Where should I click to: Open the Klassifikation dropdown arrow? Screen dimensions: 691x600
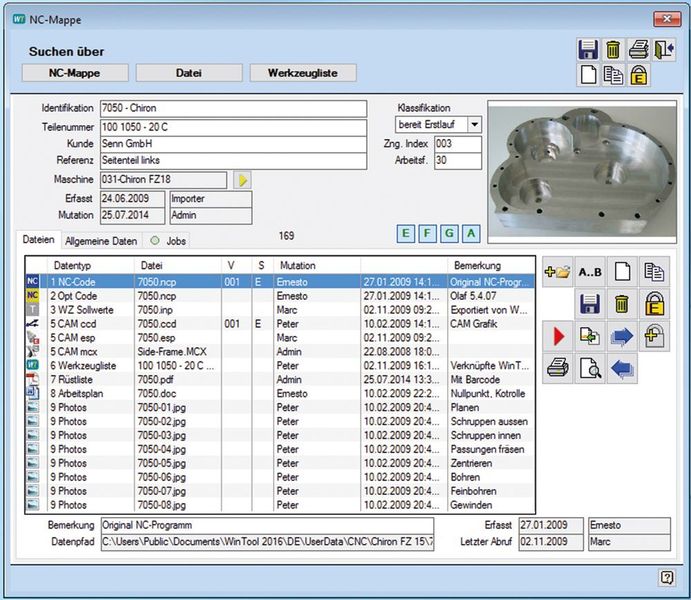pyautogui.click(x=474, y=125)
